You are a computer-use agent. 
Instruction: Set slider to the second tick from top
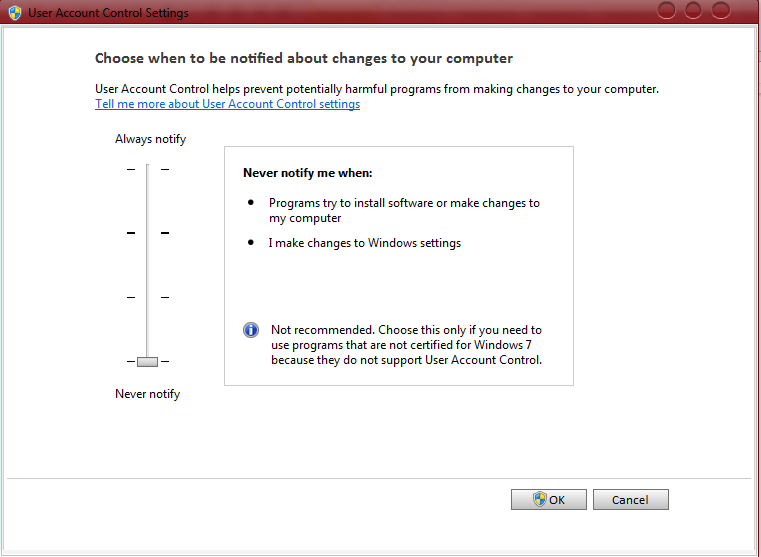148,233
